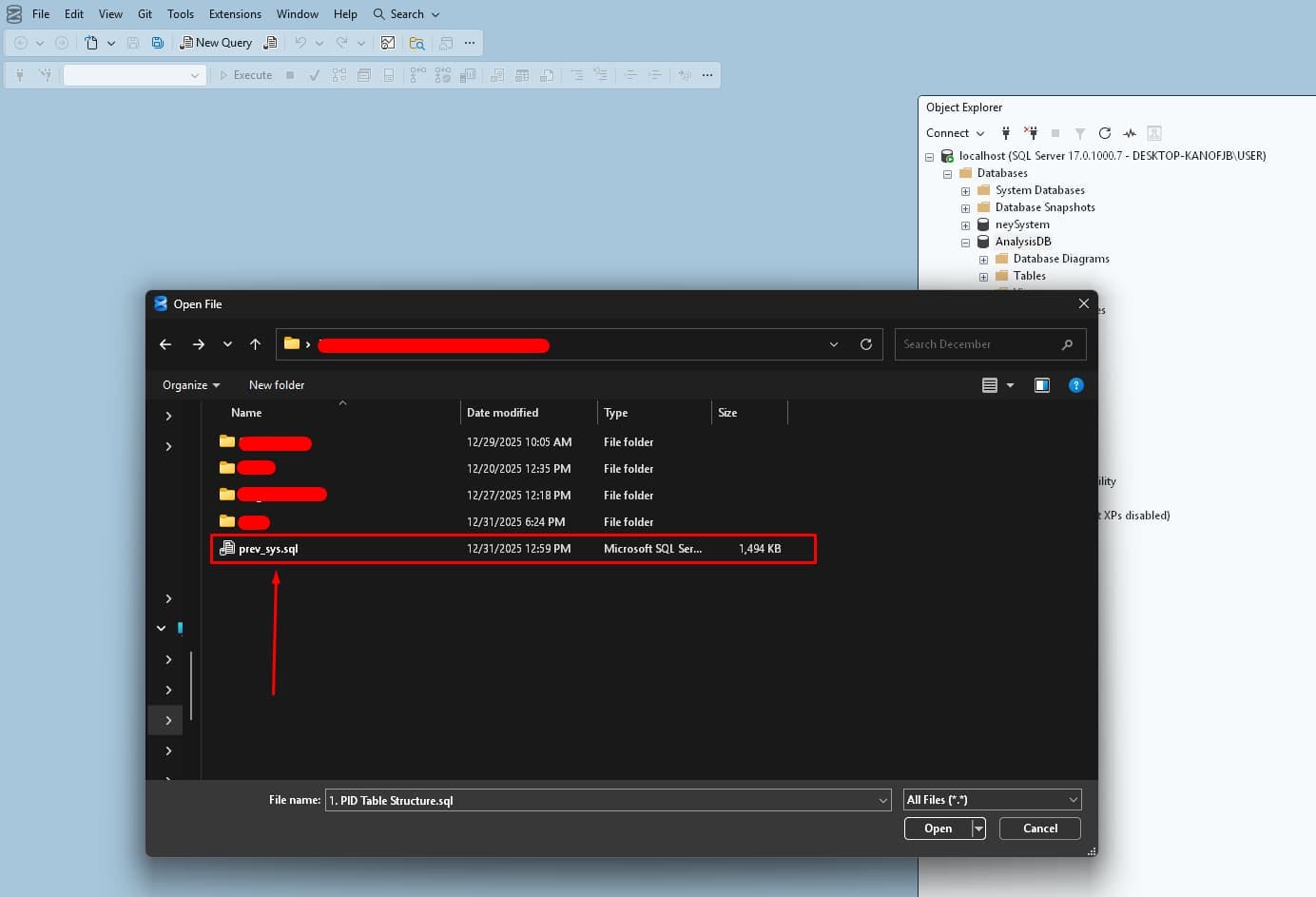Open the Tools menu

pos(181,13)
